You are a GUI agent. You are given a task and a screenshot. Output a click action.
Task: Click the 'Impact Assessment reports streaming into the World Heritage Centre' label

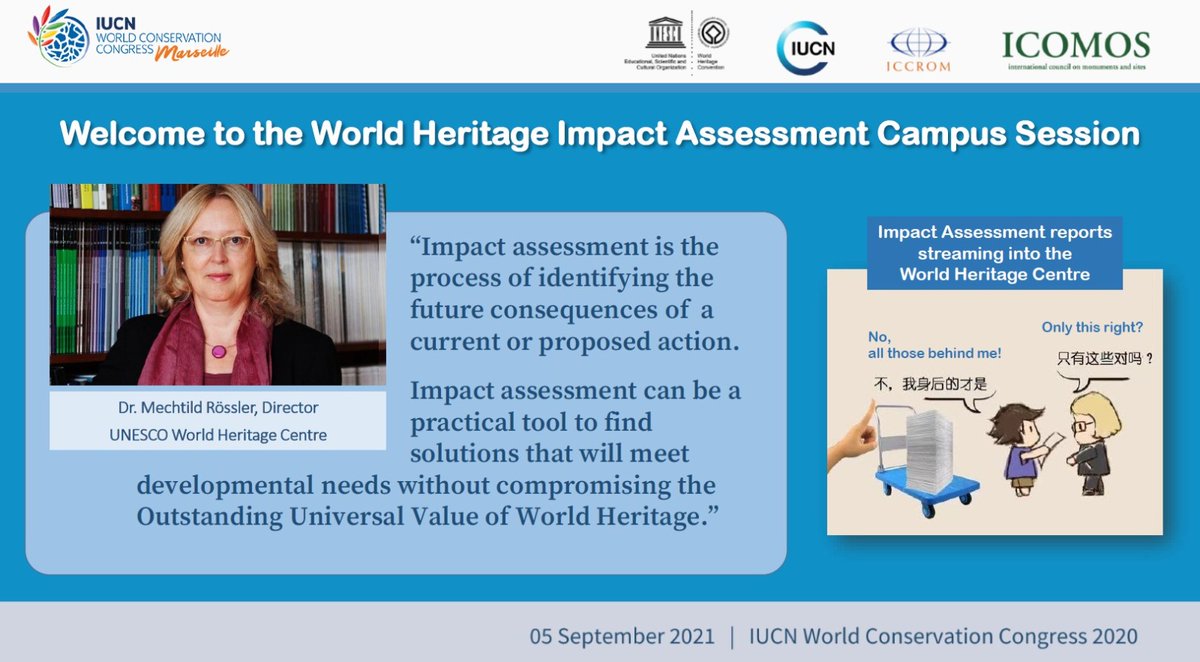tap(994, 253)
